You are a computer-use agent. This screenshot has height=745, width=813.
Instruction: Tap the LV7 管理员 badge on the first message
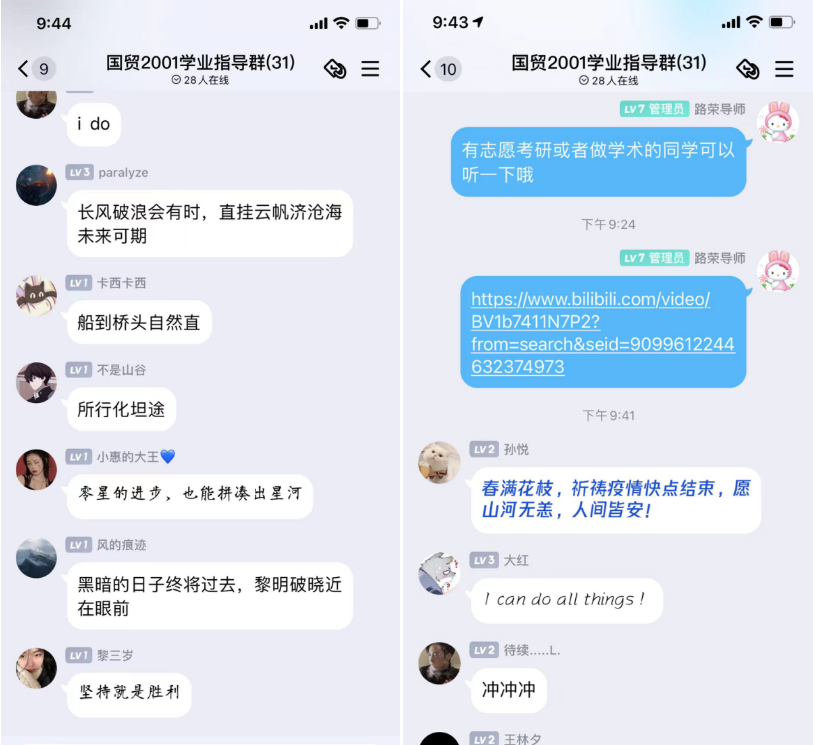[x=654, y=109]
